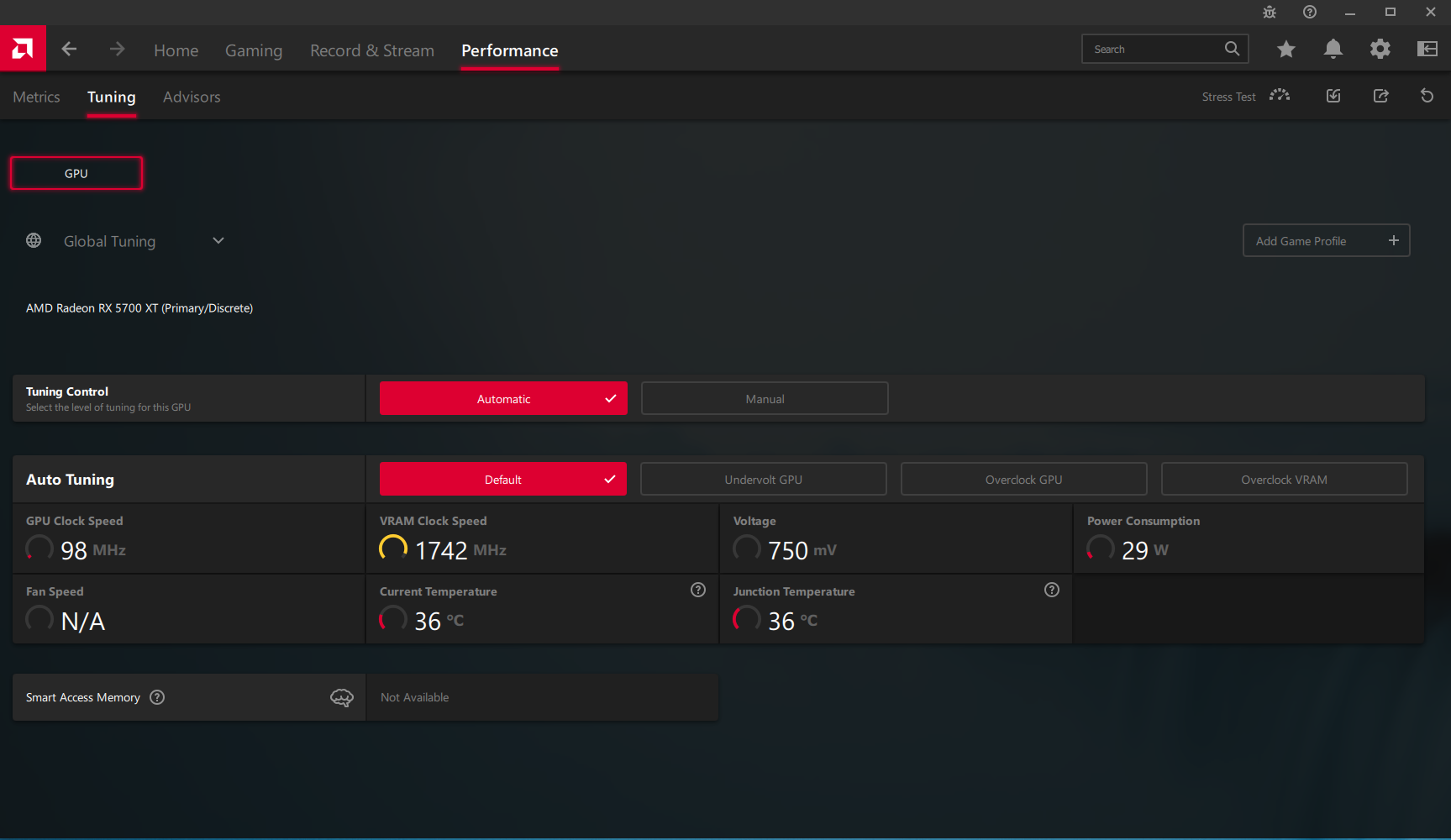Open notifications bell icon

[1333, 50]
